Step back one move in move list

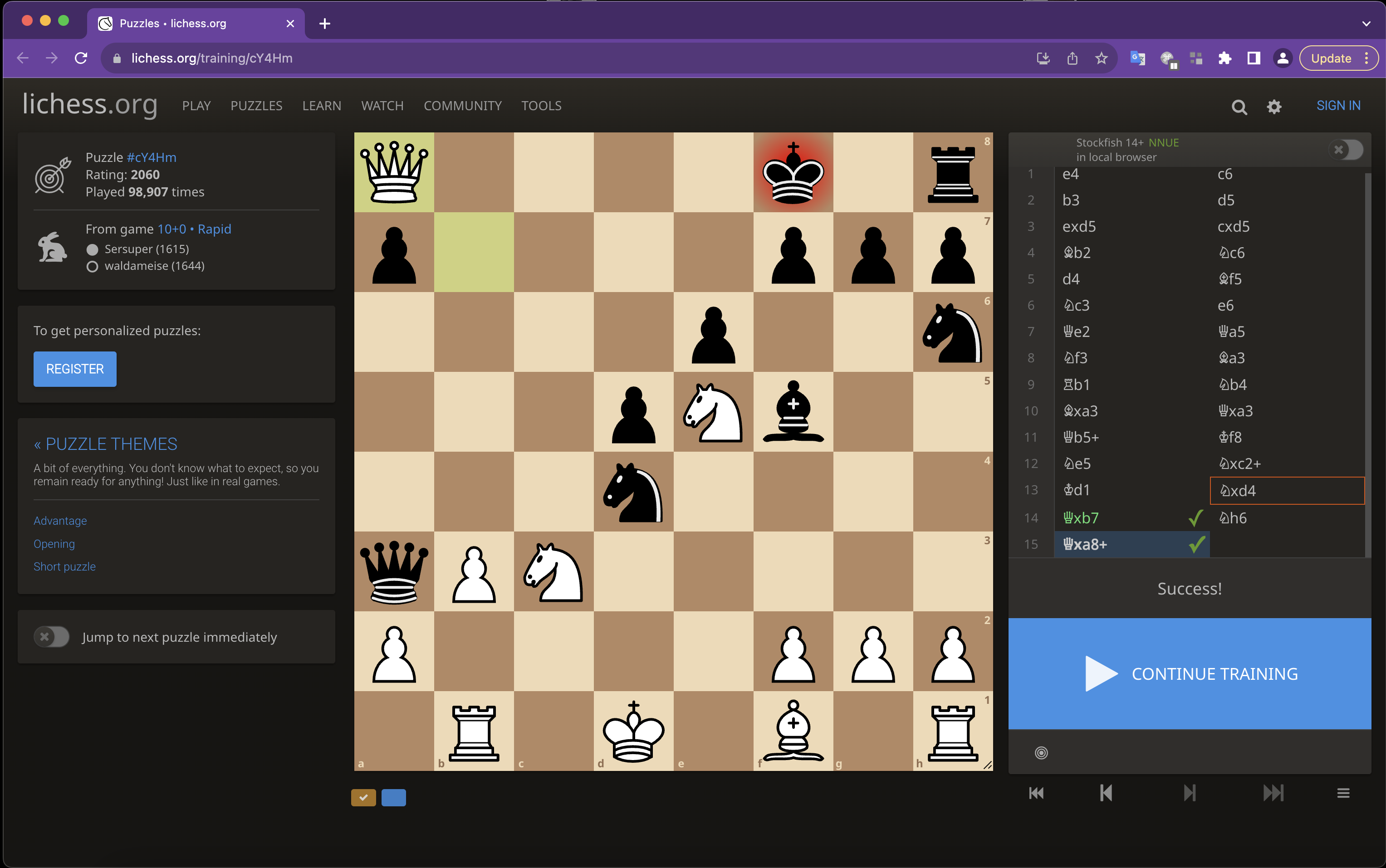(x=1106, y=793)
